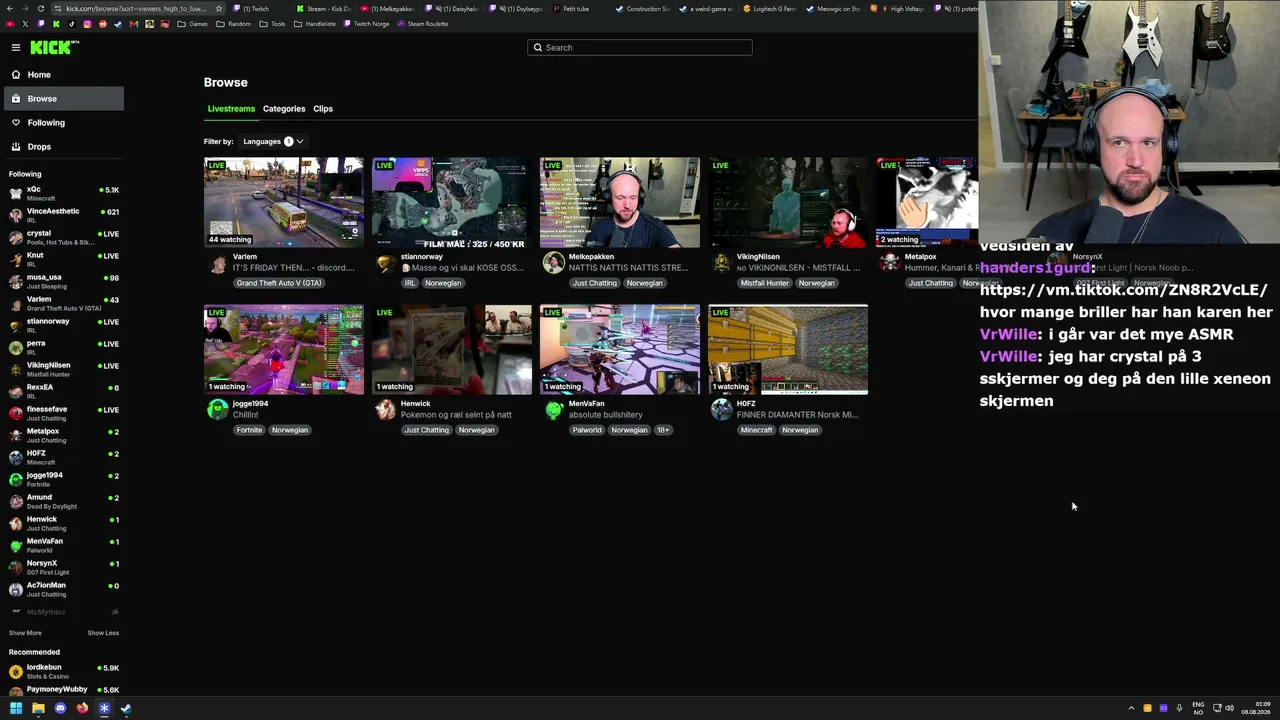
Task: Open Twitch Norge bookmark
Action: (366, 24)
